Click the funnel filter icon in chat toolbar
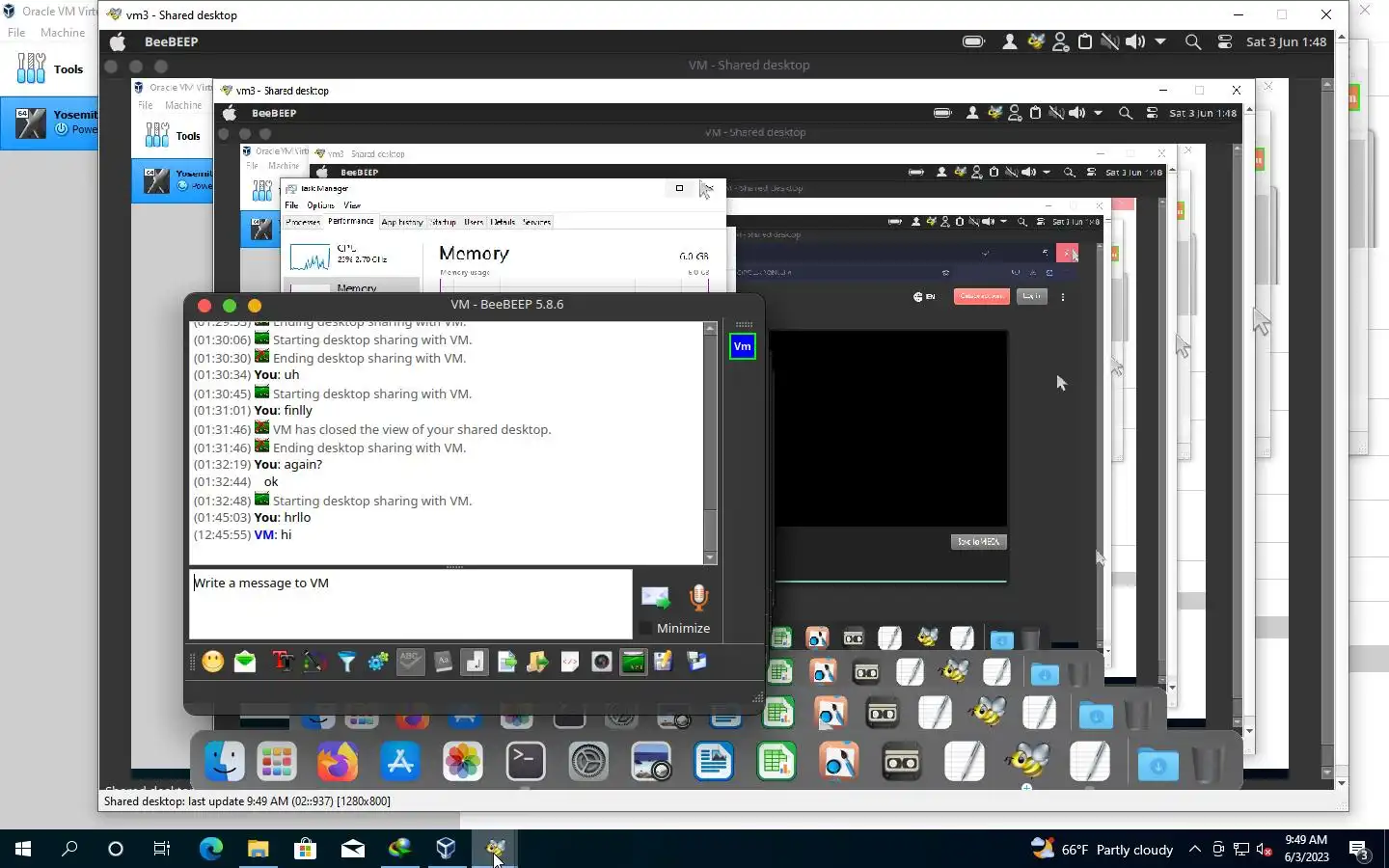This screenshot has width=1389, height=868. click(346, 662)
